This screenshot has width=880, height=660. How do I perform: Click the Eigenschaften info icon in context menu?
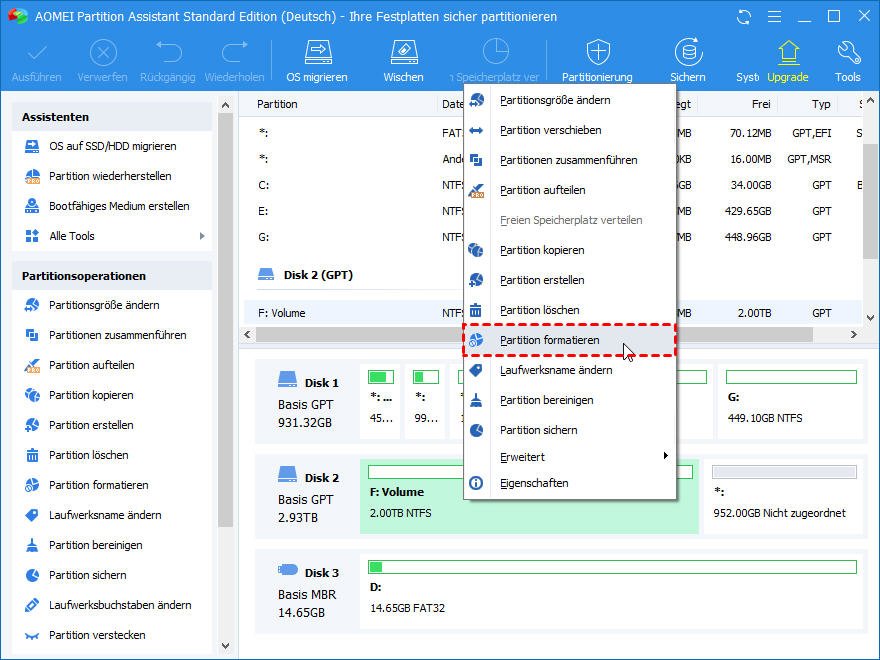(x=476, y=483)
